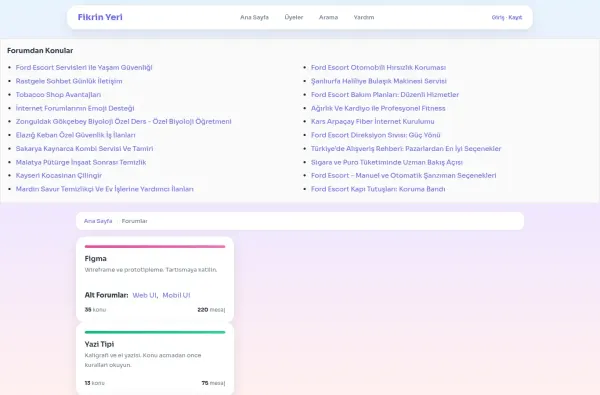Click Yazı Tipi description Kaligrafi ve el yazısı
The height and width of the screenshot is (395, 600).
tap(143, 360)
